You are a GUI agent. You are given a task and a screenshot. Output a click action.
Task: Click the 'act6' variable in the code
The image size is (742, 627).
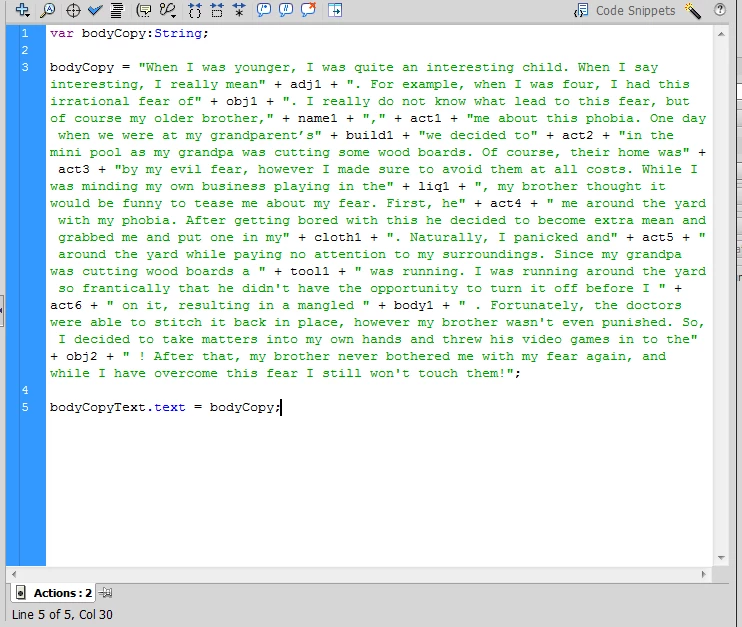[x=66, y=306]
